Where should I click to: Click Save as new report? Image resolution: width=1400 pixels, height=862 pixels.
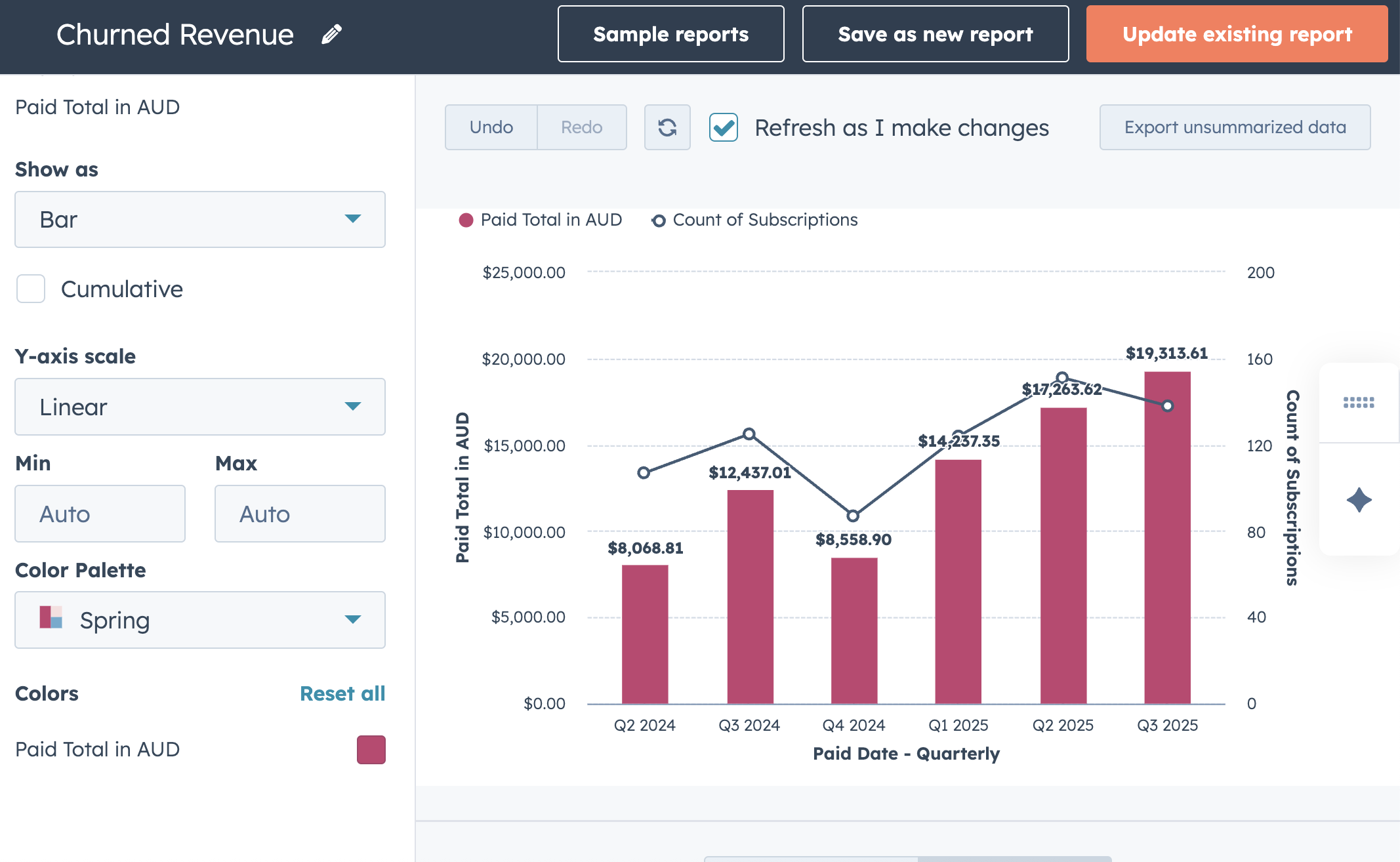pyautogui.click(x=935, y=34)
